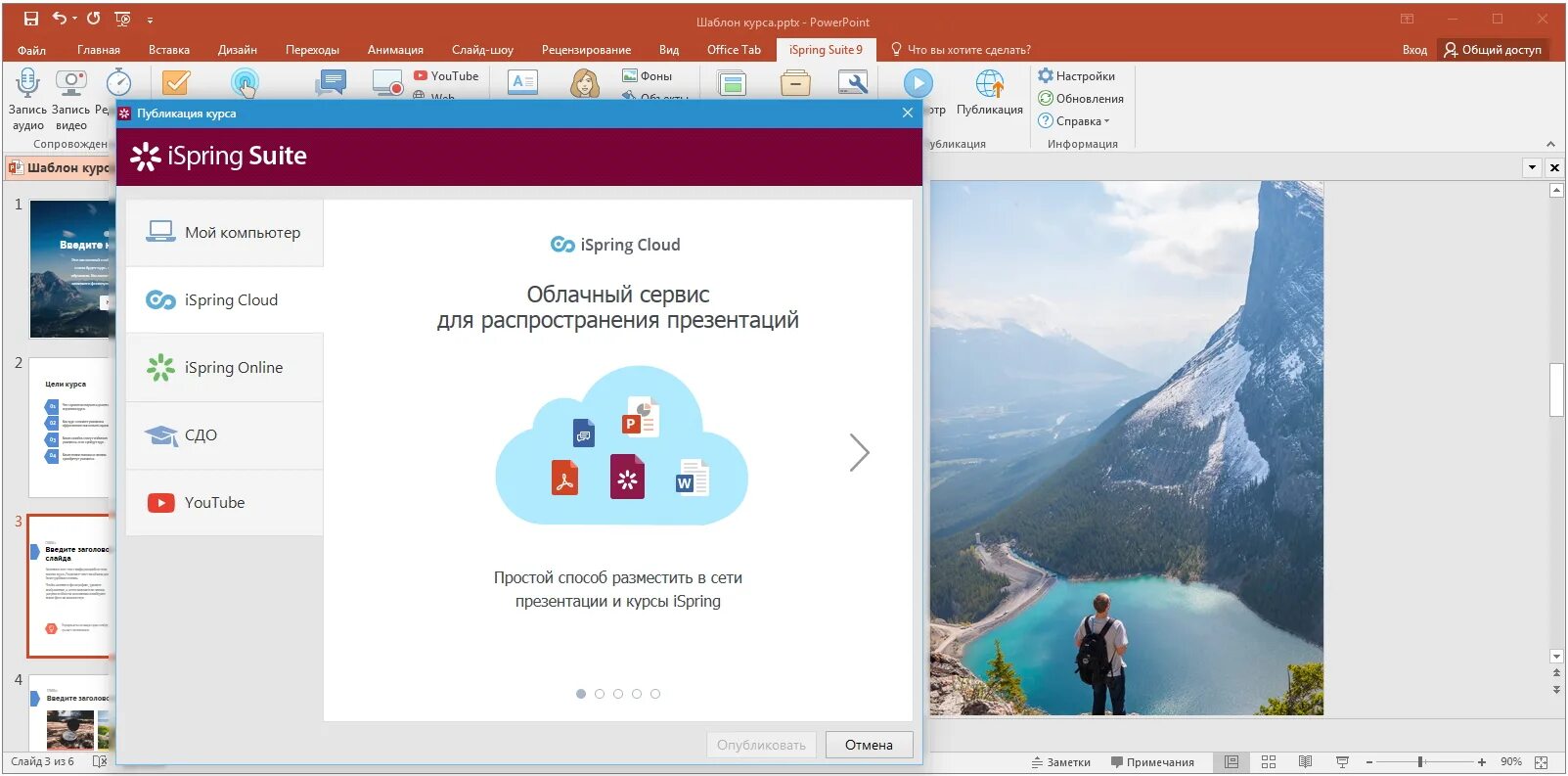Select the second carousel dot indicator
1568x776 pixels.
point(600,694)
